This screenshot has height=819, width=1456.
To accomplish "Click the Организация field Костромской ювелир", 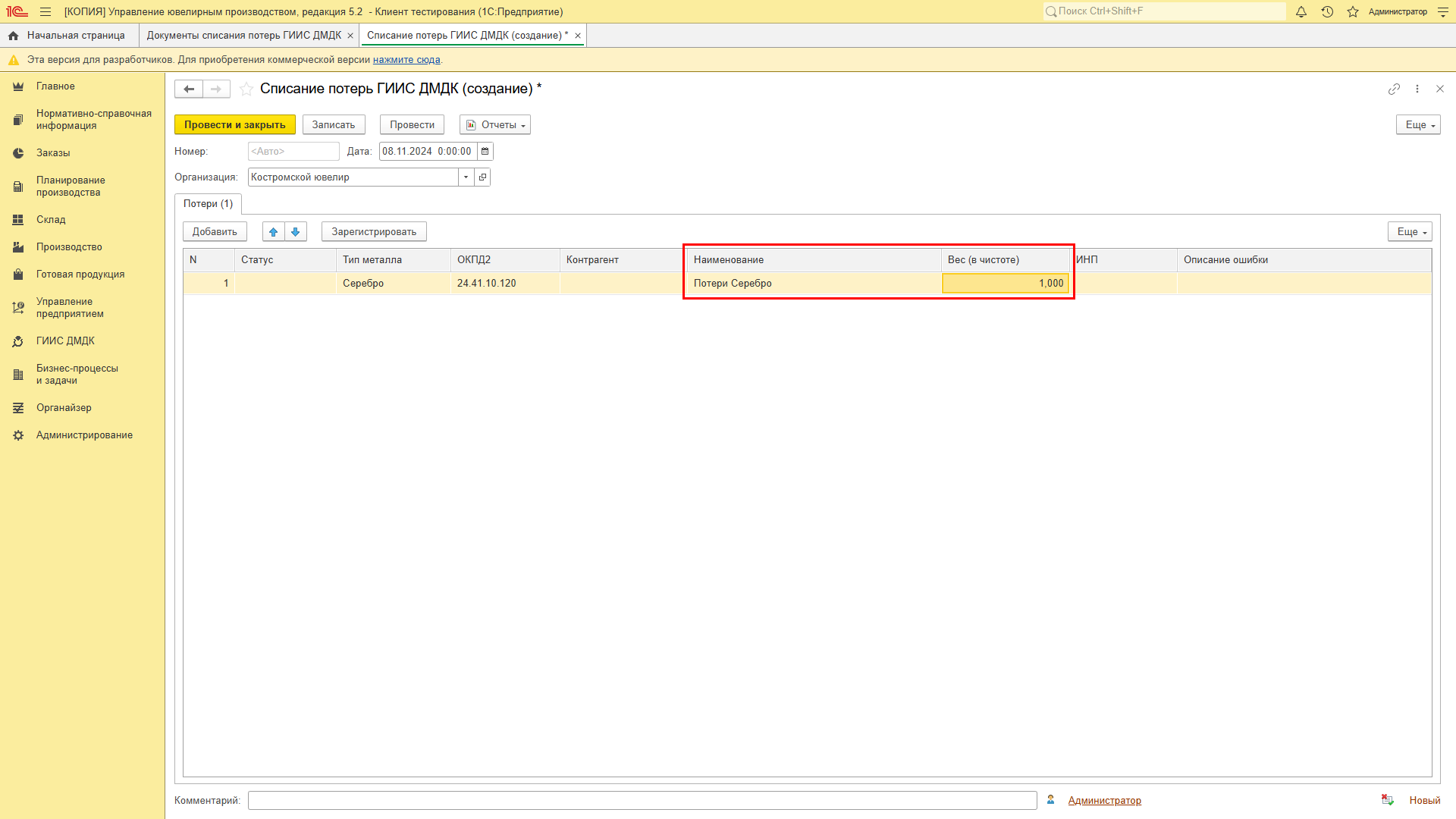I will (x=353, y=177).
